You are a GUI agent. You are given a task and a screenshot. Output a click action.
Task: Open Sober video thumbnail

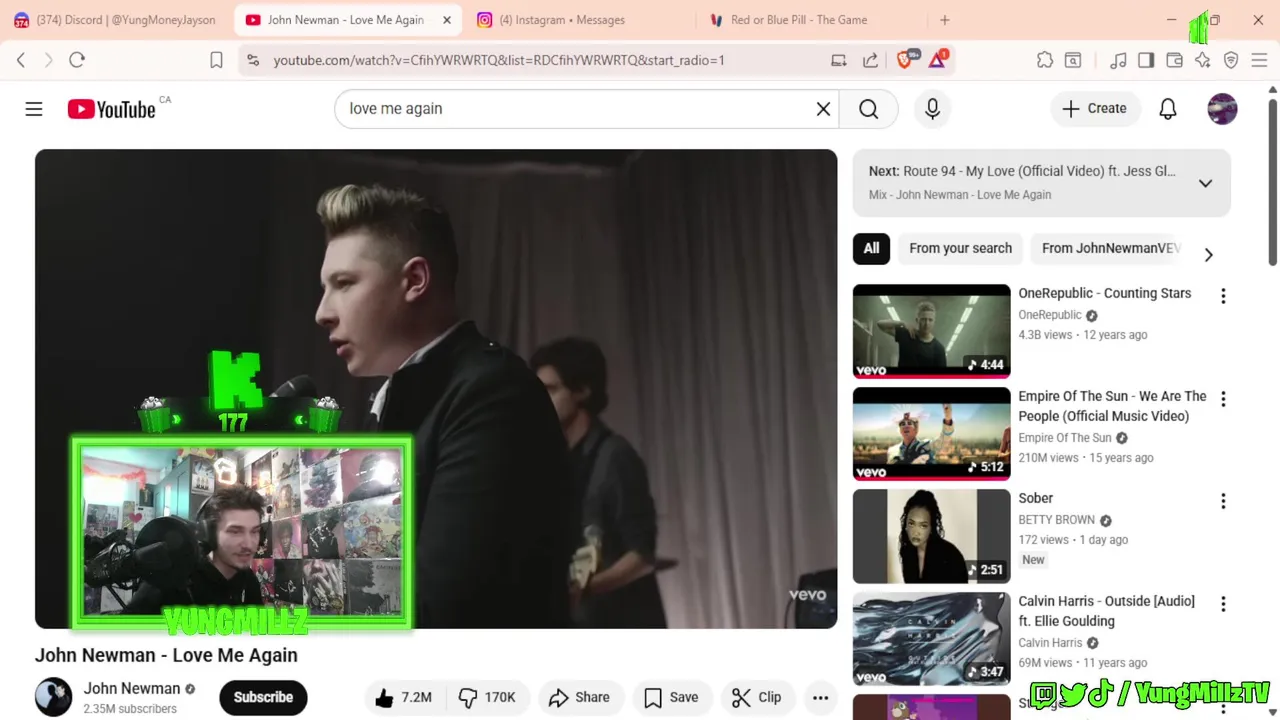(931, 536)
